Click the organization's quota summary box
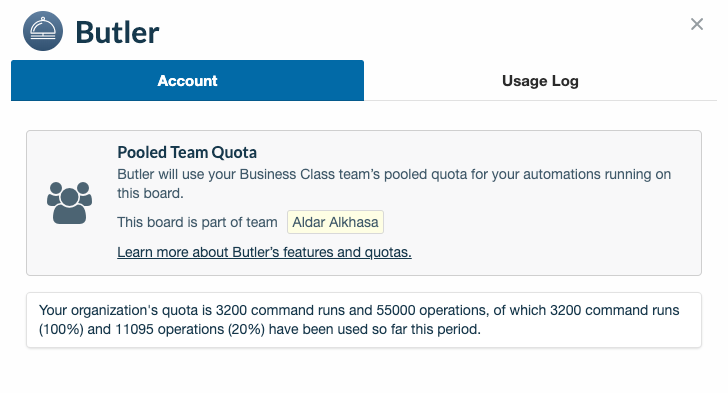Image resolution: width=728 pixels, height=393 pixels. point(364,320)
